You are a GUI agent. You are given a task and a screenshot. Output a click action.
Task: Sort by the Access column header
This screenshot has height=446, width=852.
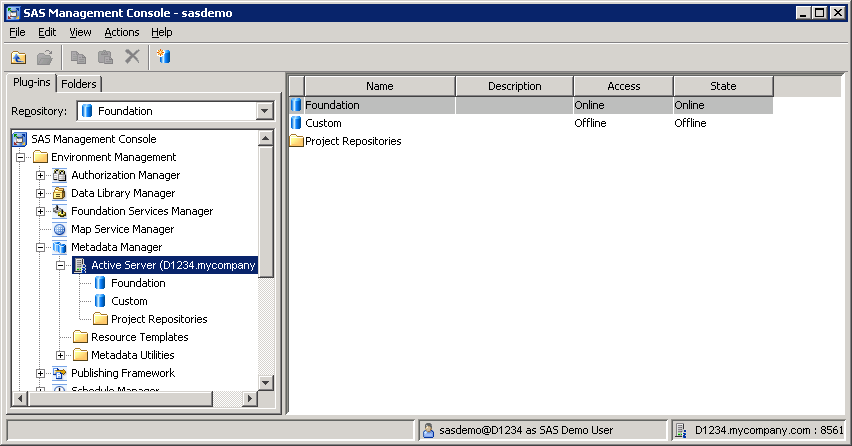coord(623,86)
